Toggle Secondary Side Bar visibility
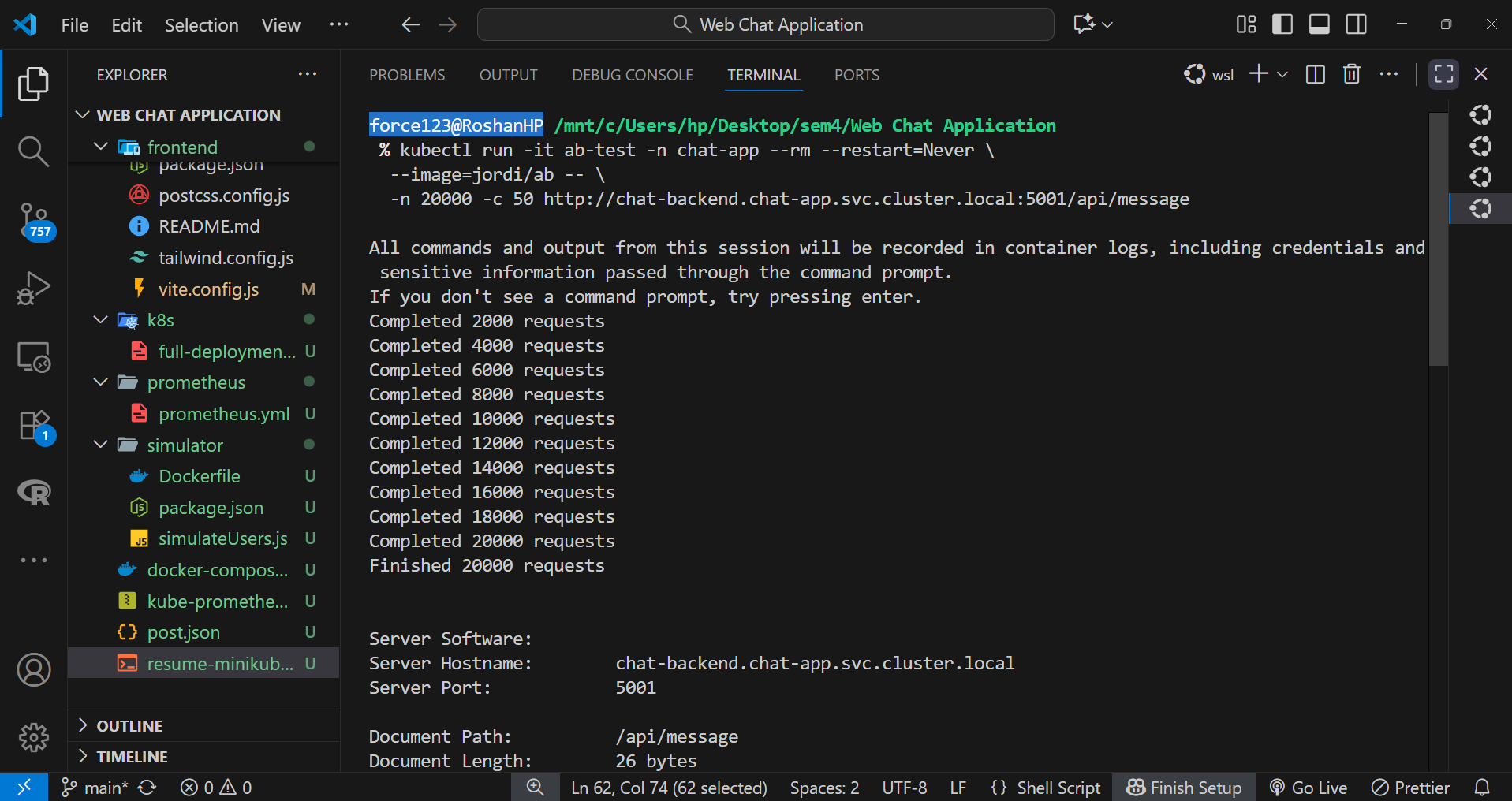 [x=1357, y=24]
